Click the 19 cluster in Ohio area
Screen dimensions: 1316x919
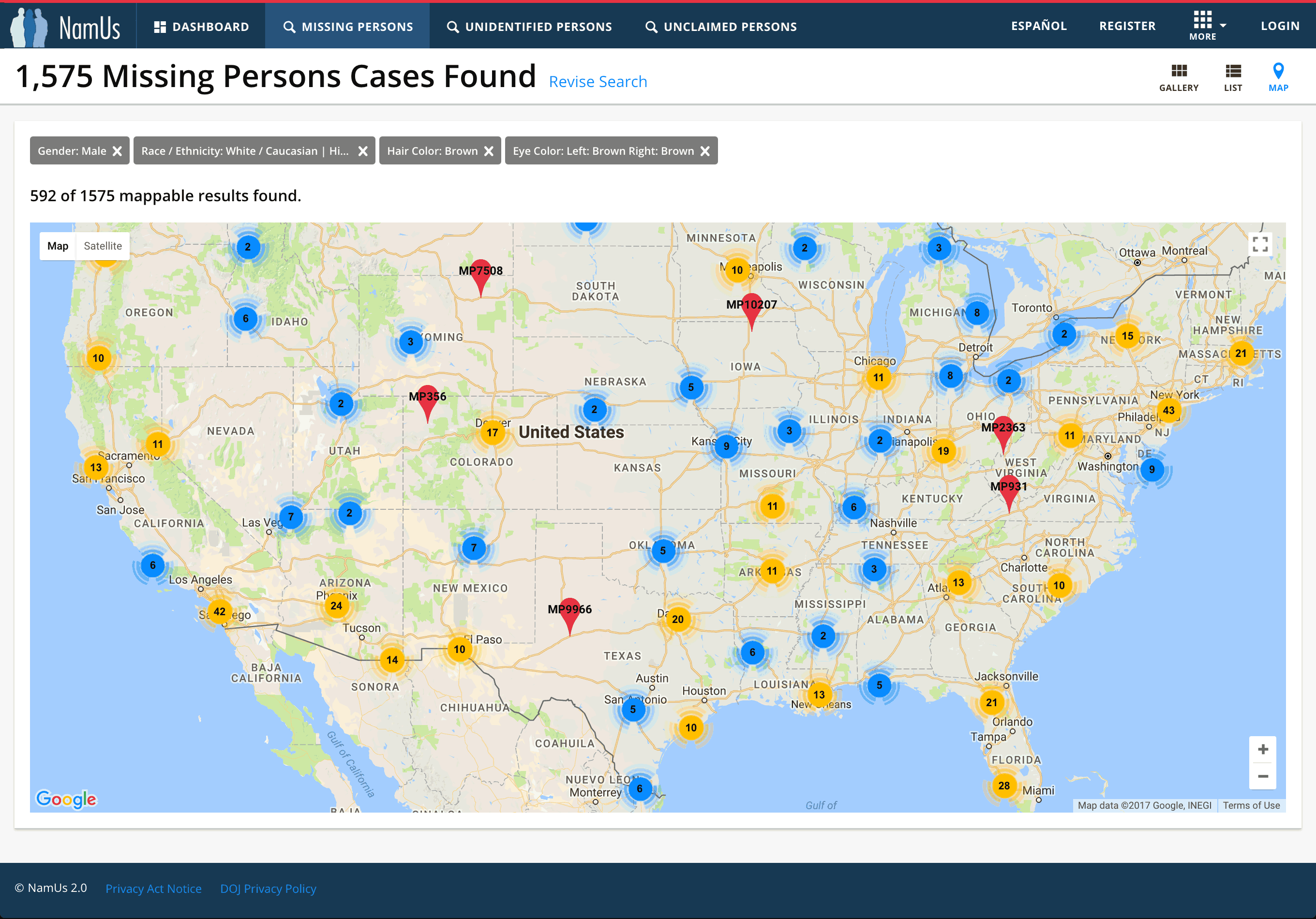click(x=943, y=451)
